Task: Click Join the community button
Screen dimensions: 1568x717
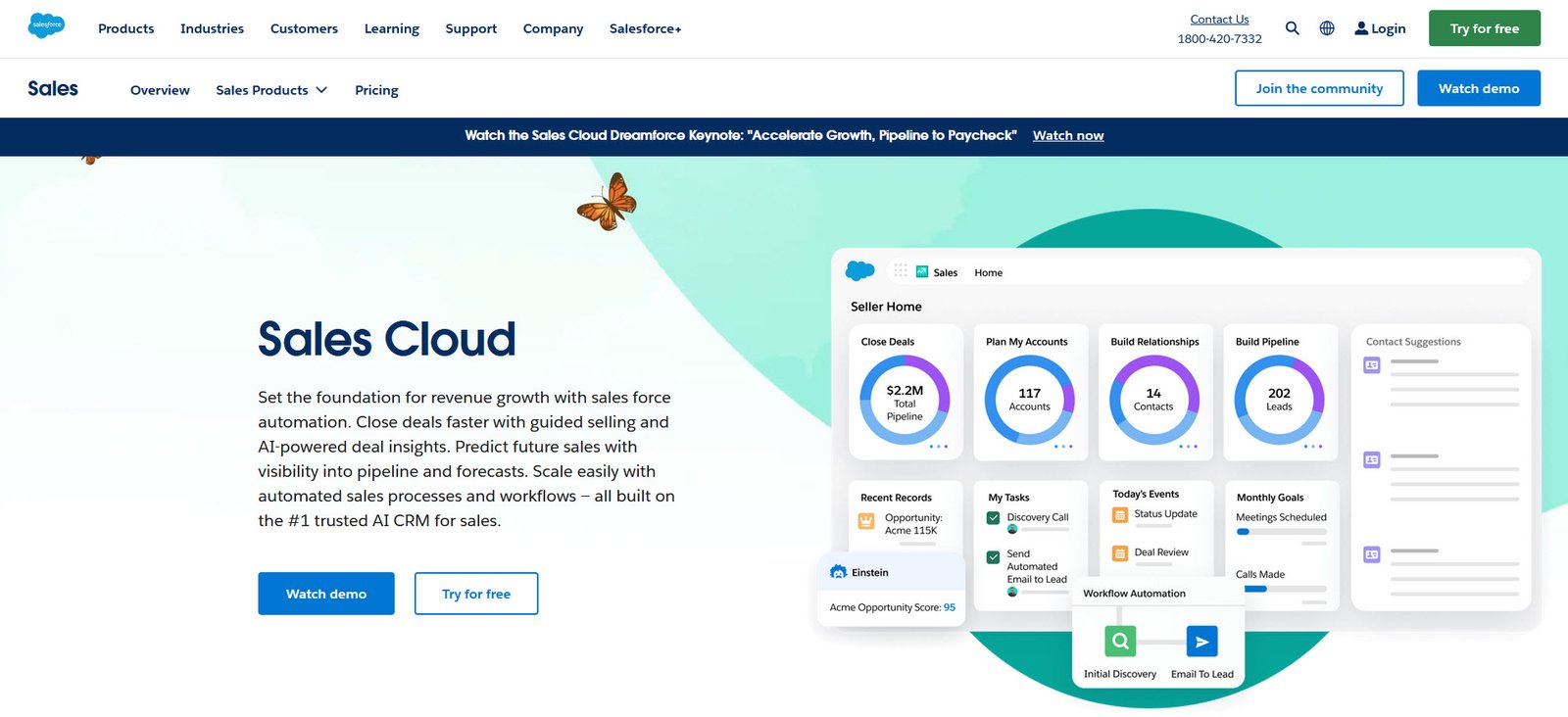Action: [1319, 88]
